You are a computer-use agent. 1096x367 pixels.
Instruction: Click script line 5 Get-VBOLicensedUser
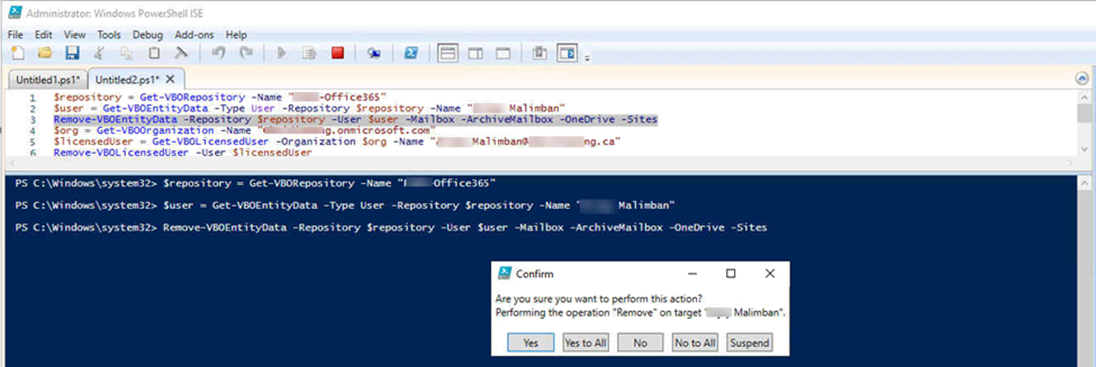[338, 141]
